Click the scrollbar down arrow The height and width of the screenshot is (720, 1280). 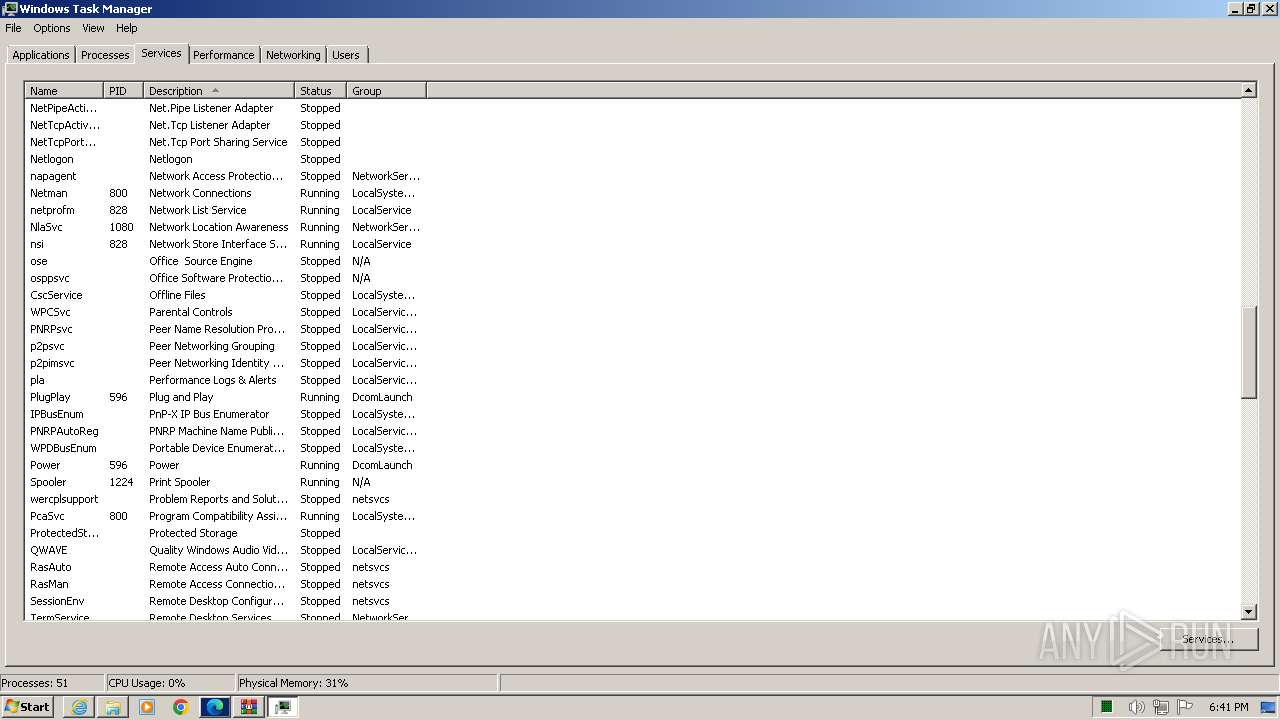coord(1248,612)
